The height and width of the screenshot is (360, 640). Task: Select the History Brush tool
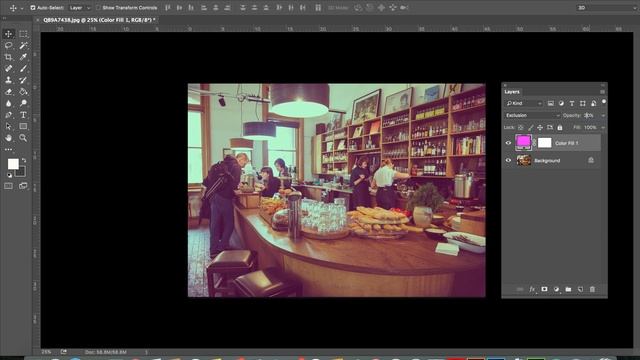click(23, 80)
